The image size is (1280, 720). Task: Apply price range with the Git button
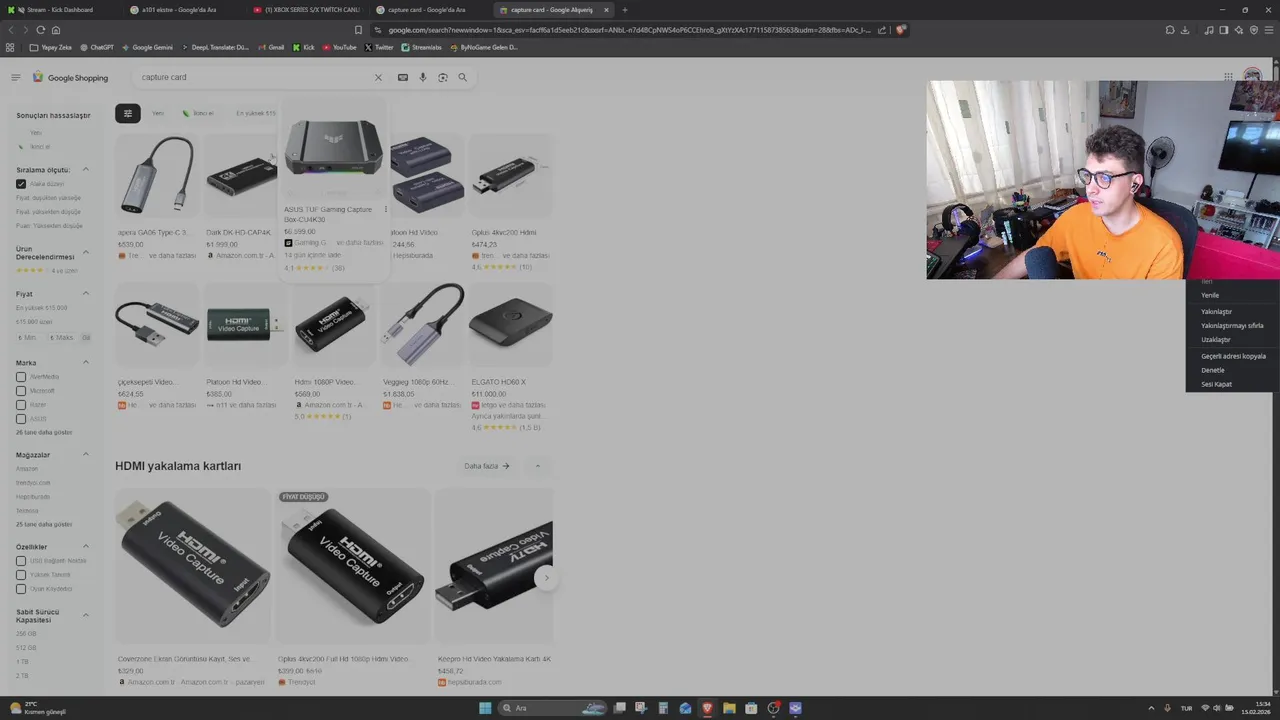(86, 338)
